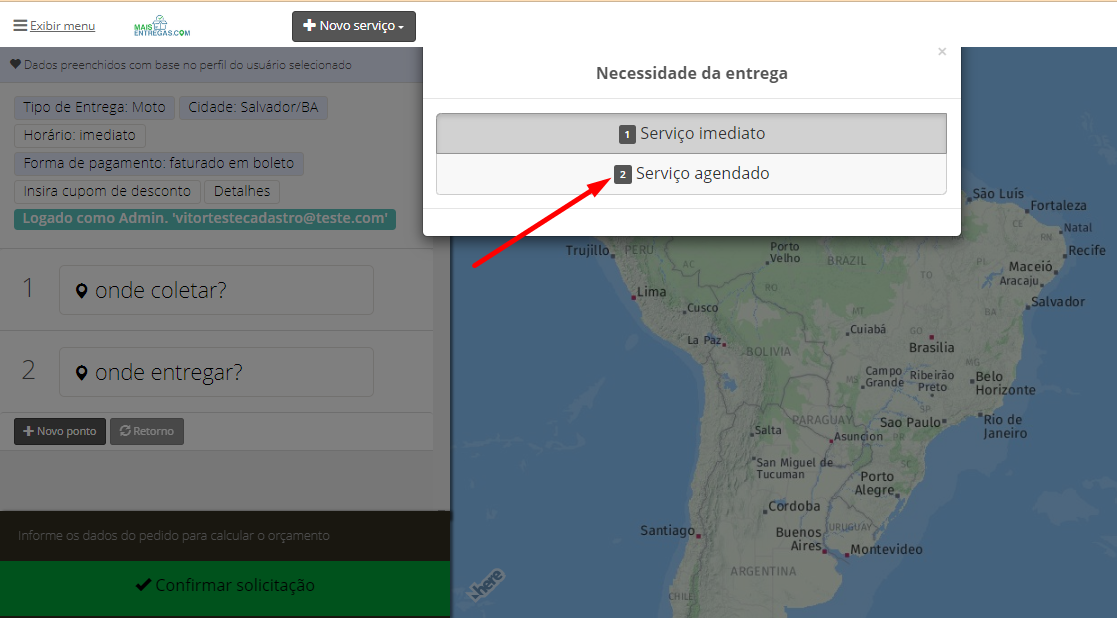1117x618 pixels.
Task: Open the Novo serviço dropdown
Action: (354, 26)
